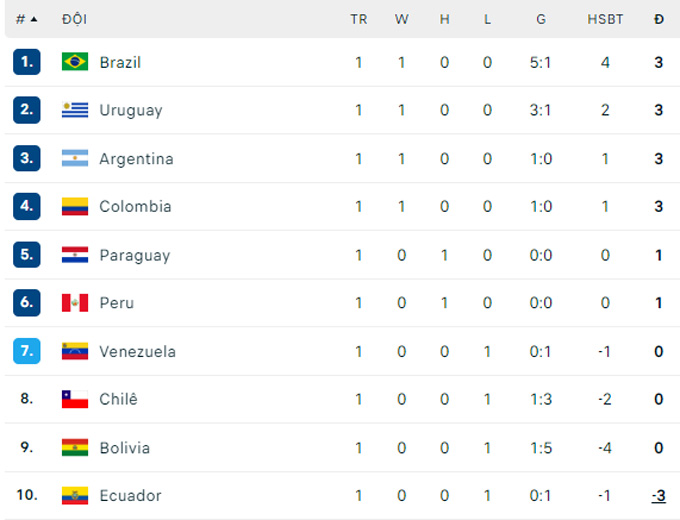Click the Colombia flag icon
Viewport: 680px width, 520px height.
(75, 206)
